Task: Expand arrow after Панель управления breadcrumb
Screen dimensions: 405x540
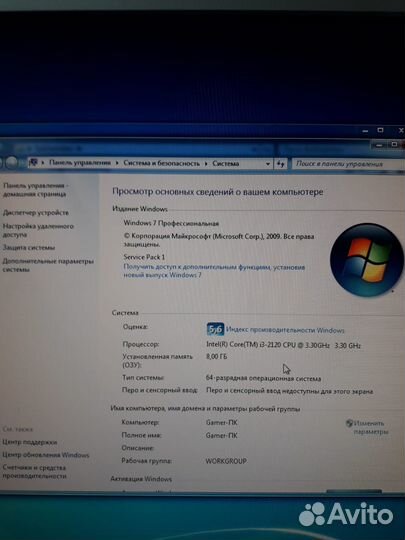Action: pos(117,163)
